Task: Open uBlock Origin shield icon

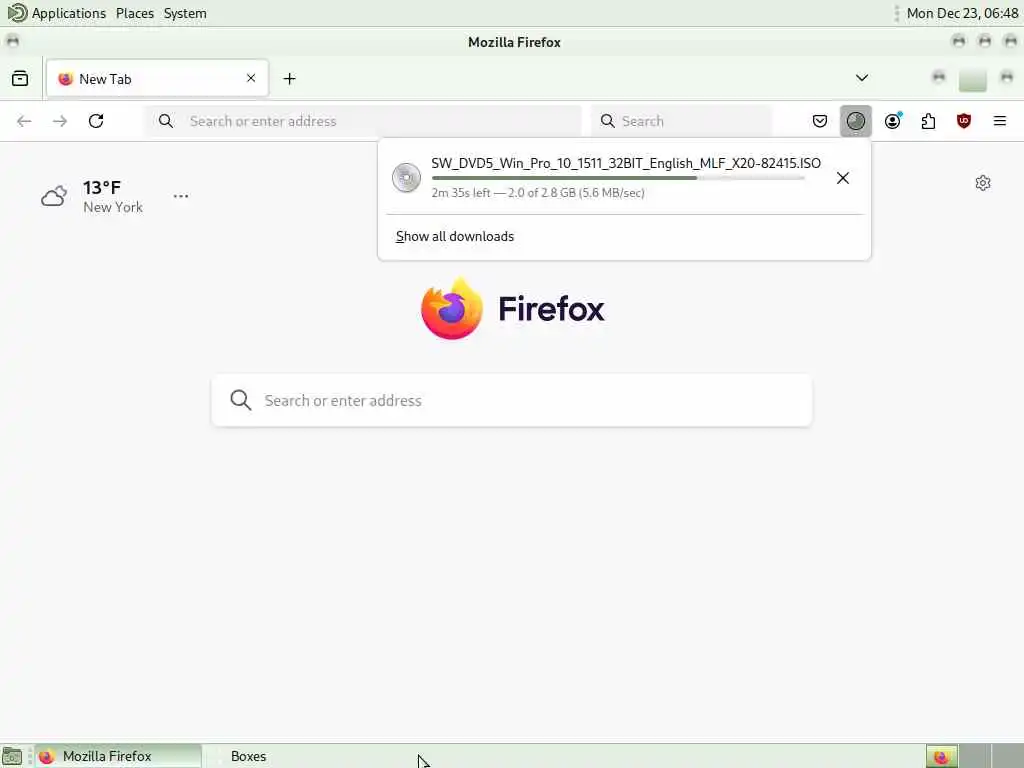Action: [964, 121]
